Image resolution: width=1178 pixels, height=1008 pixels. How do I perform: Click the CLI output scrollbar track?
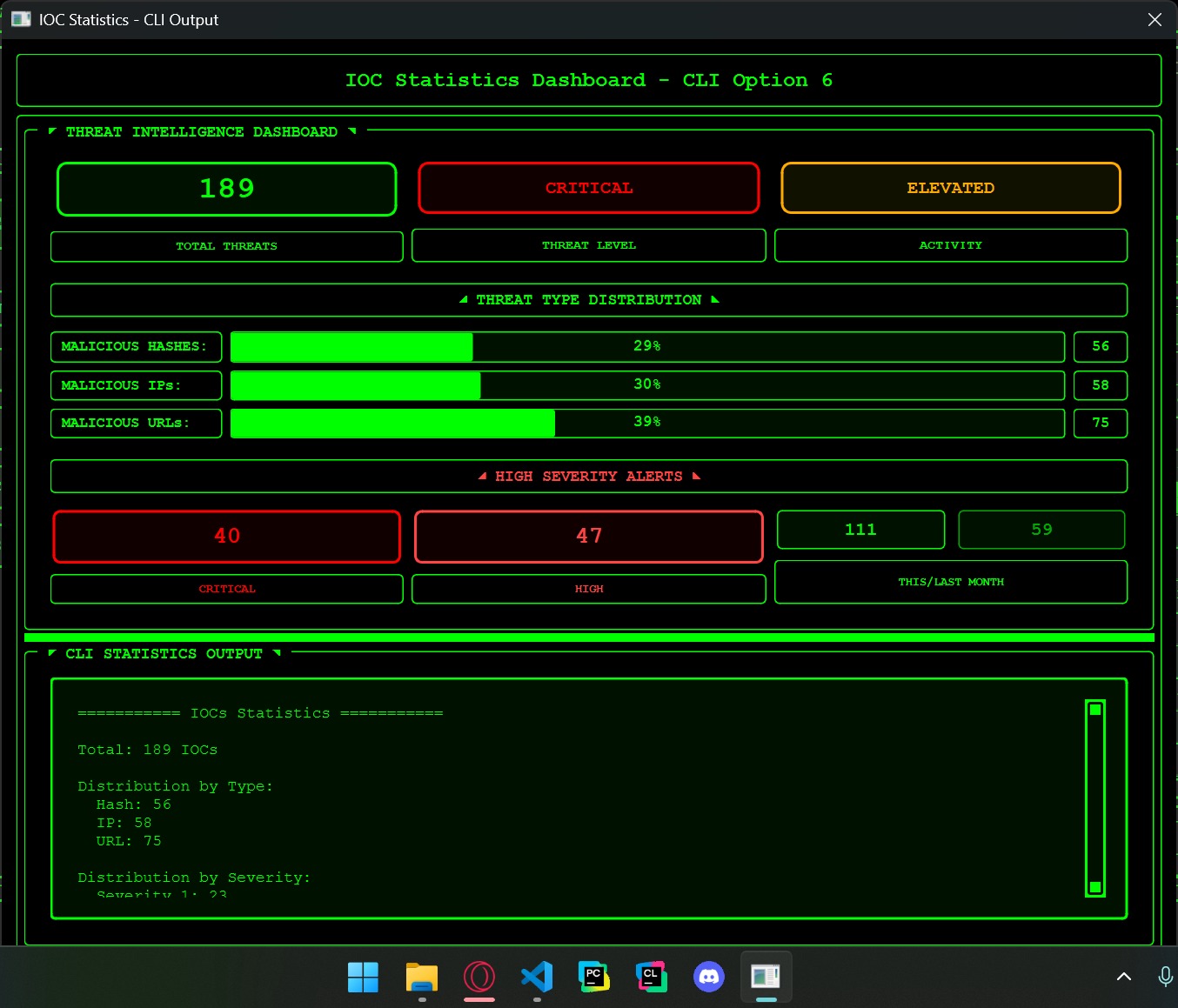point(1095,798)
